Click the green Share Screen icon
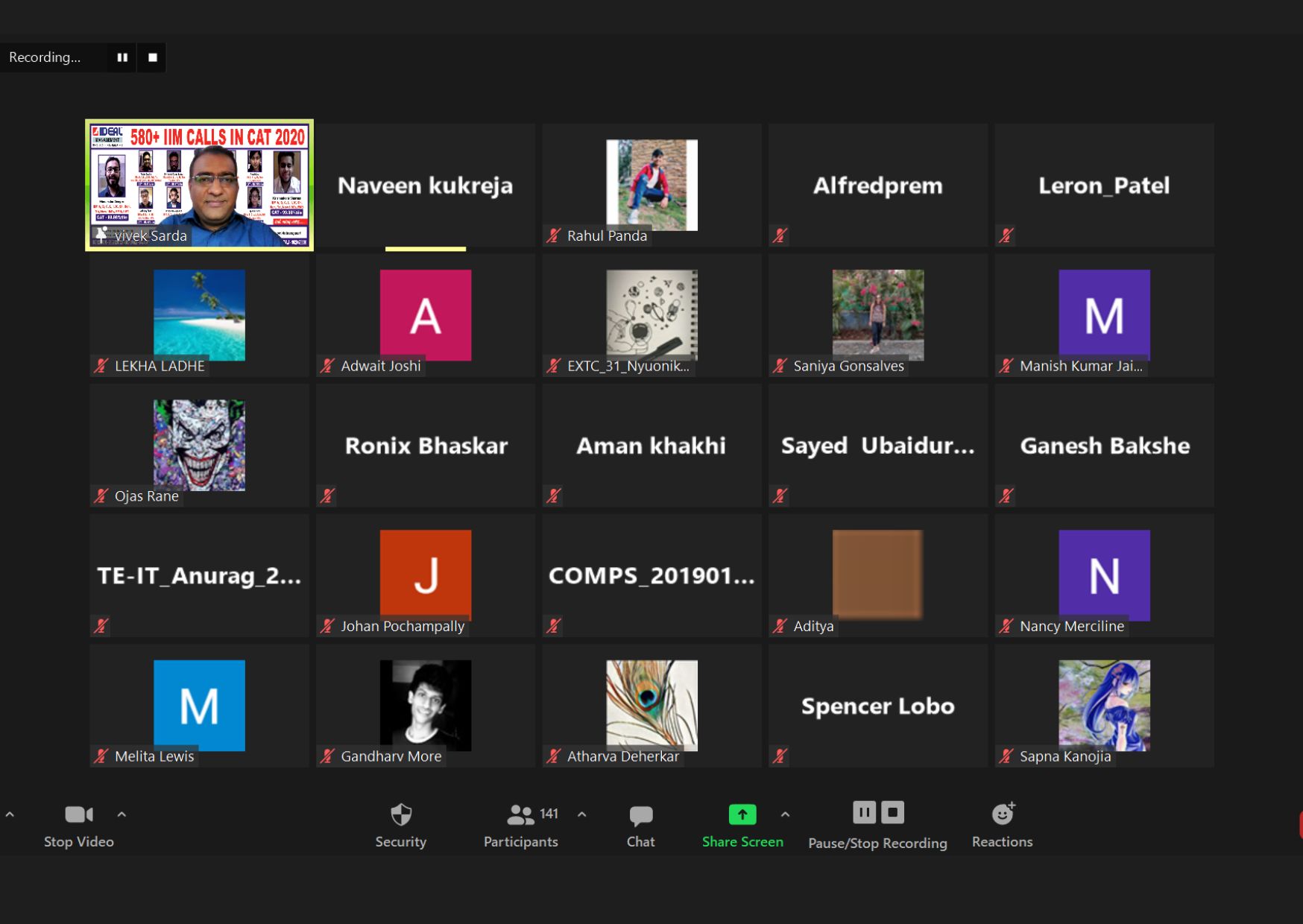This screenshot has height=924, width=1303. pos(742,814)
